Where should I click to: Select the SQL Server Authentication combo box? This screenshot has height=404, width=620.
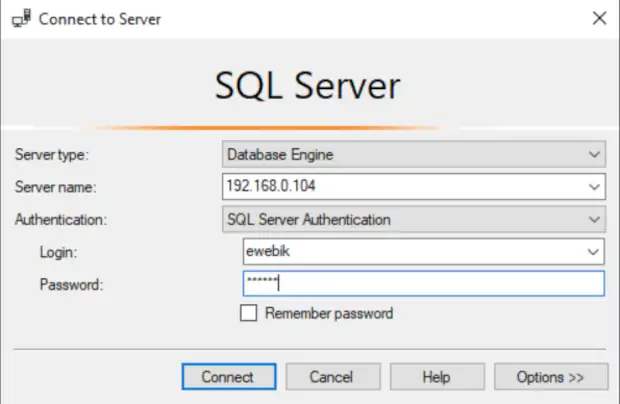pyautogui.click(x=414, y=219)
